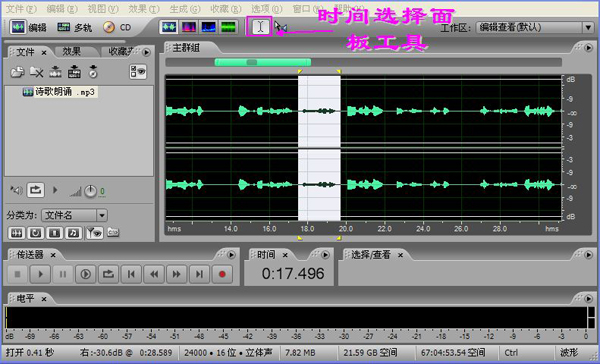
Task: Click the 传送器 play button
Action: coord(40,274)
